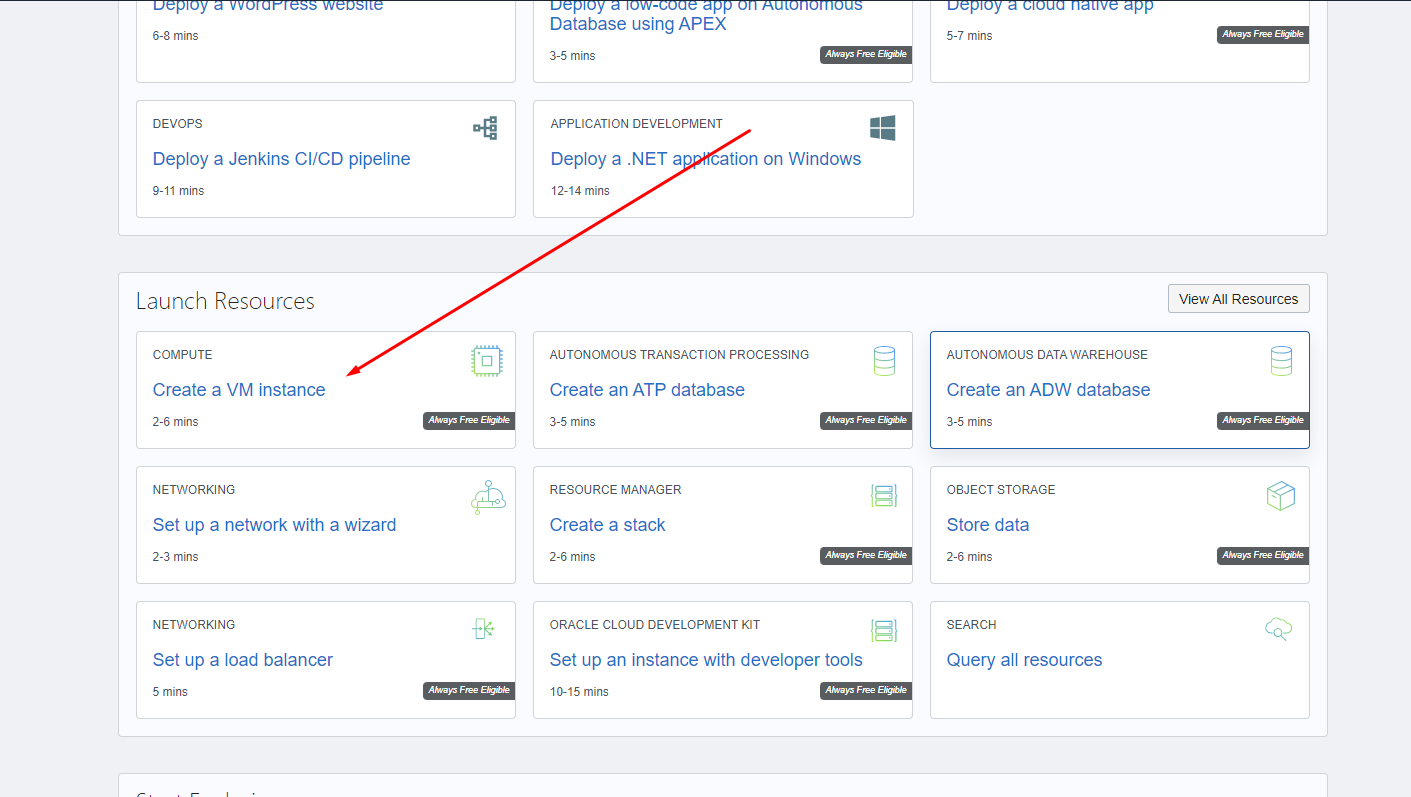
Task: Click the database icon on the ADW card
Action: [1281, 361]
